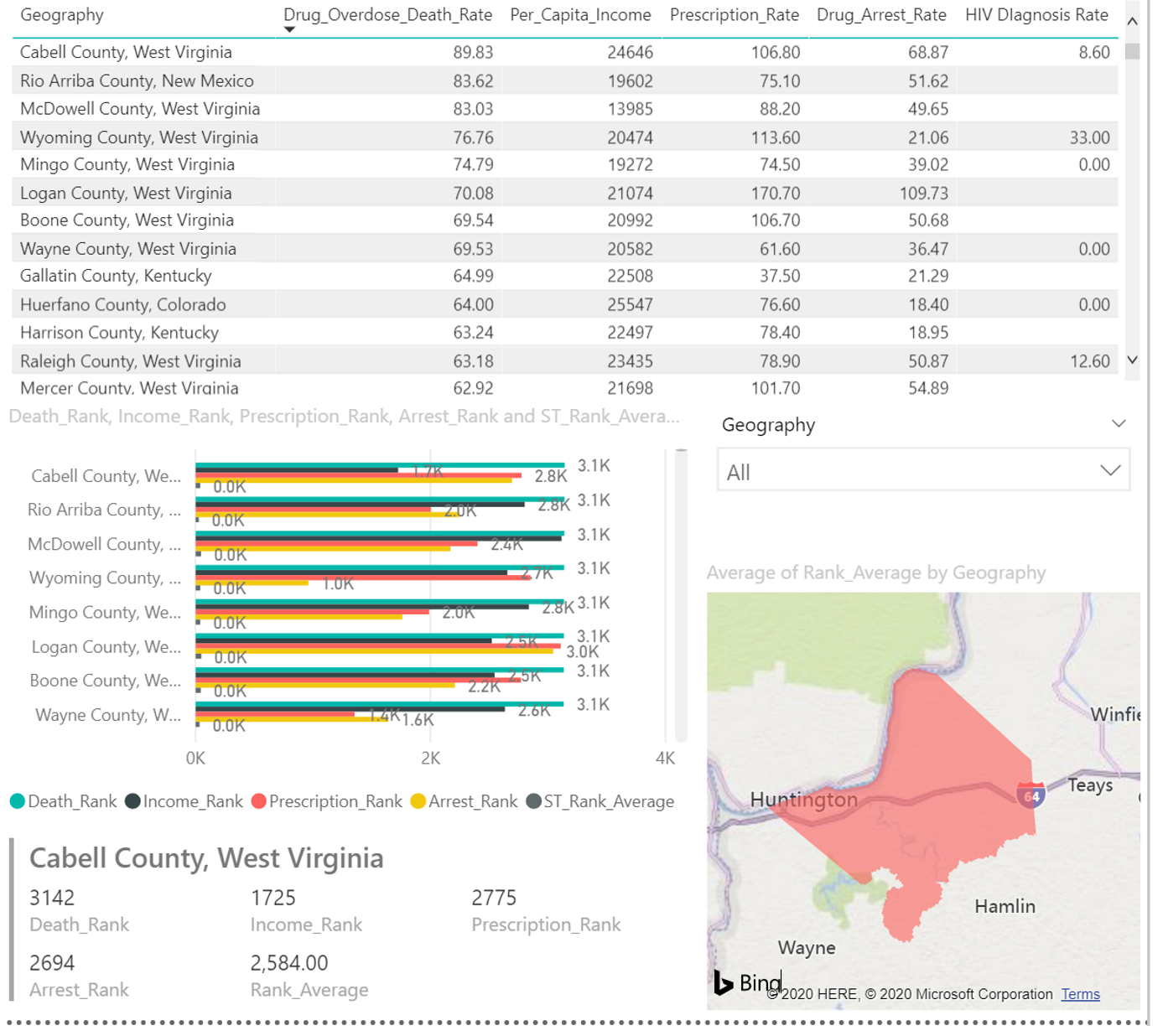
Task: Click the Rank_Average card value 2,584.00
Action: pyautogui.click(x=289, y=963)
